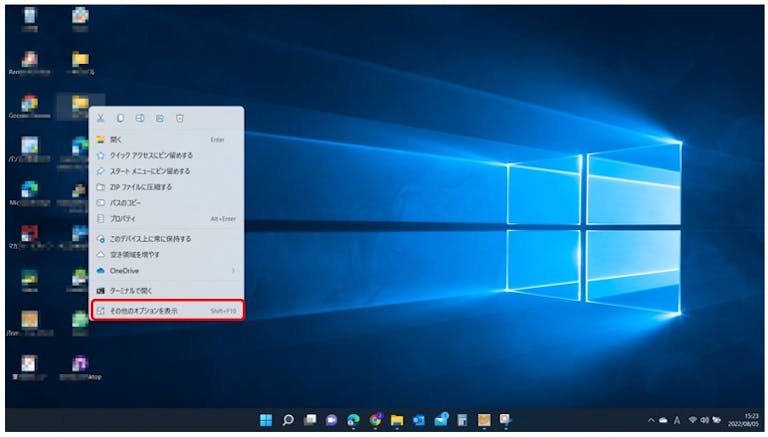
Task: Open Wi-Fi network tray icon
Action: (693, 420)
